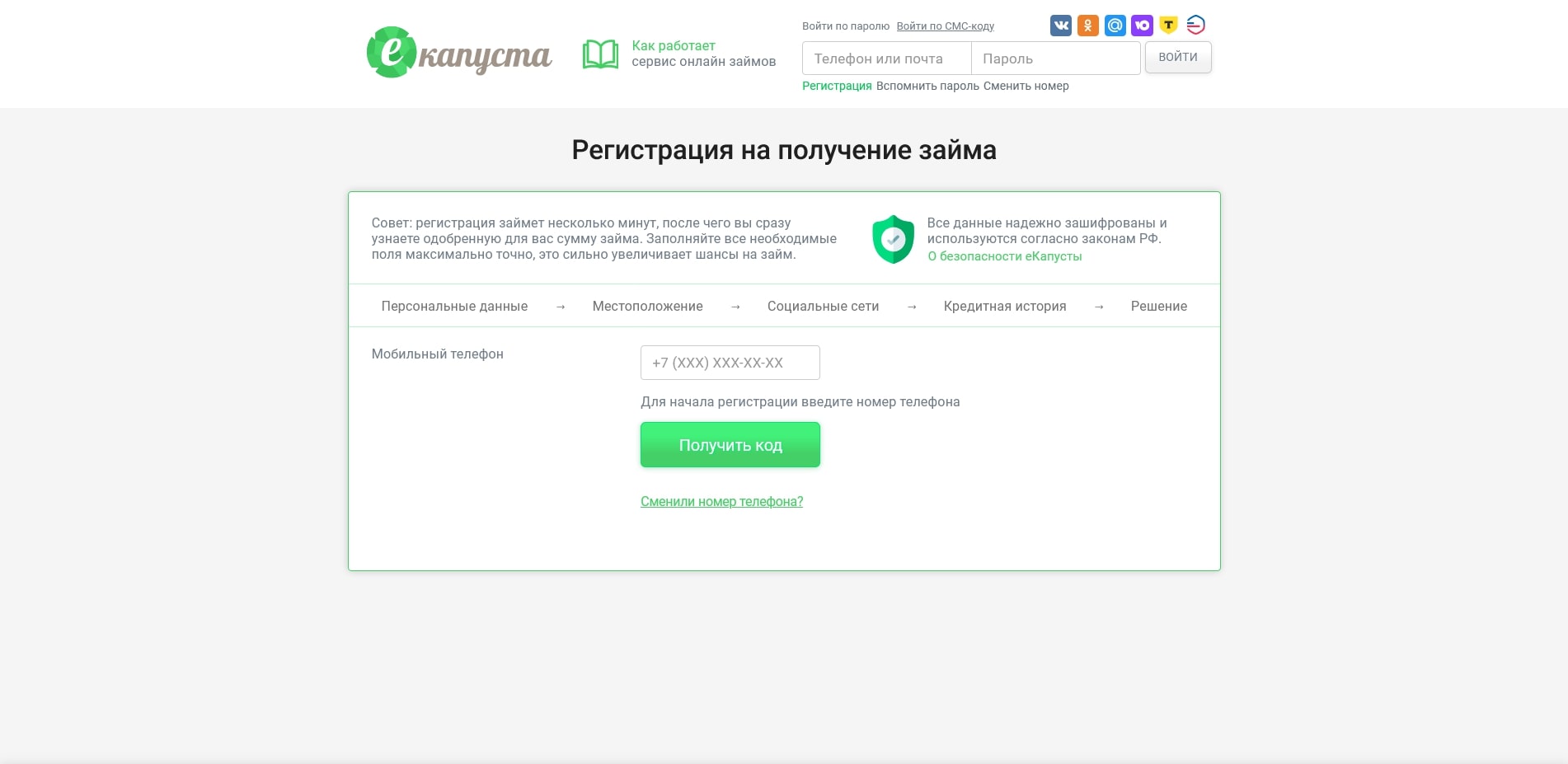Click the "Регистрация на получение займа" heading
The height and width of the screenshot is (764, 1568).
784,150
